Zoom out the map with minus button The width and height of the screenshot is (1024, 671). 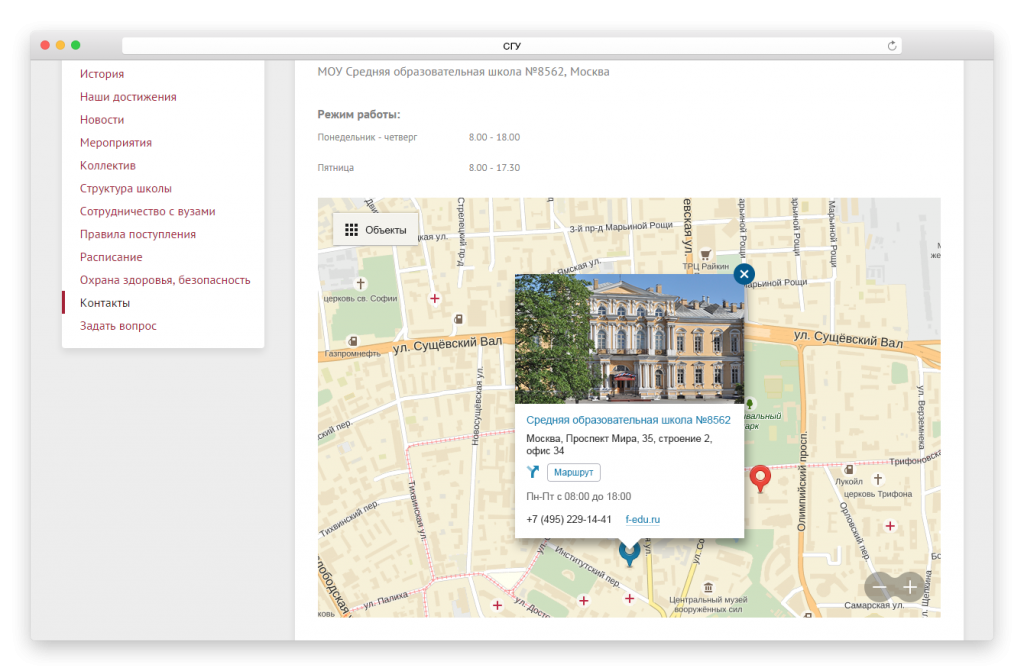pos(880,587)
